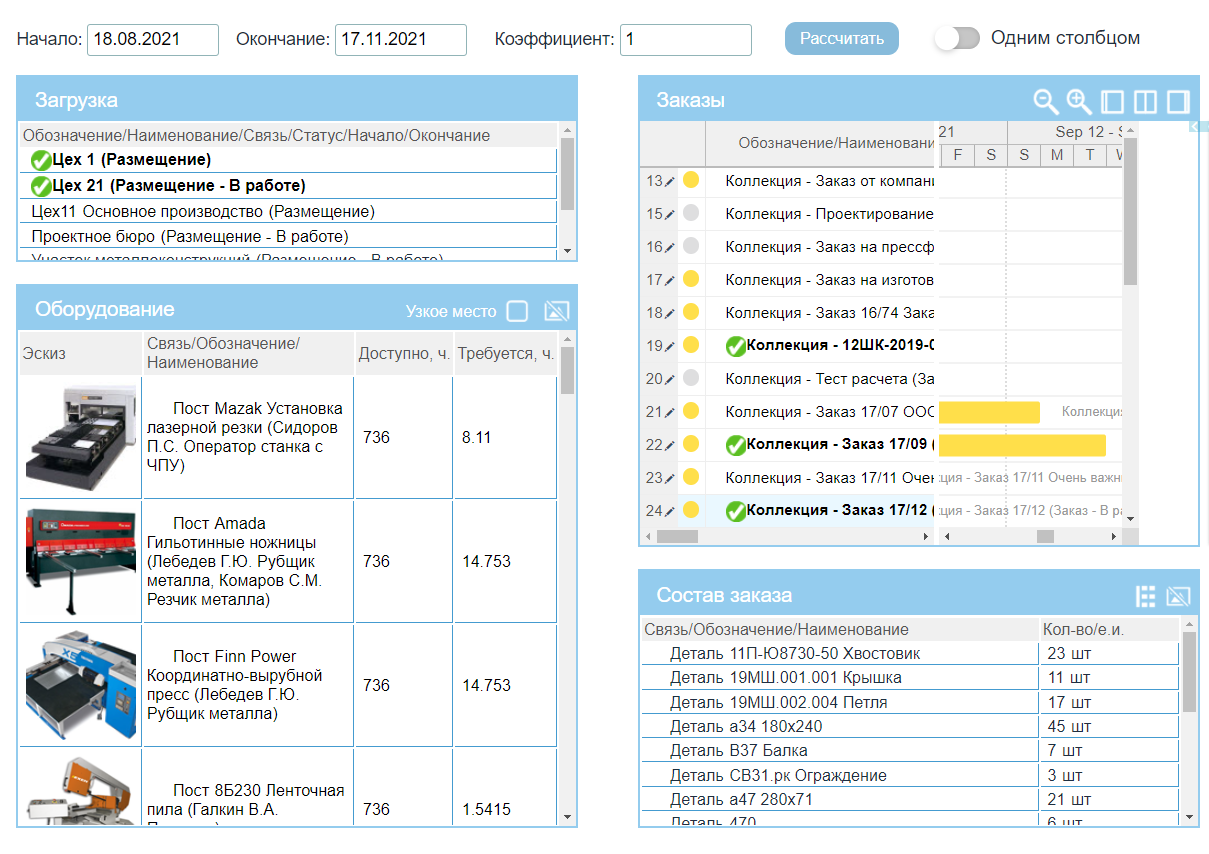Click the edit pencil on order row 21
This screenshot has height=854, width=1209.
coord(670,413)
